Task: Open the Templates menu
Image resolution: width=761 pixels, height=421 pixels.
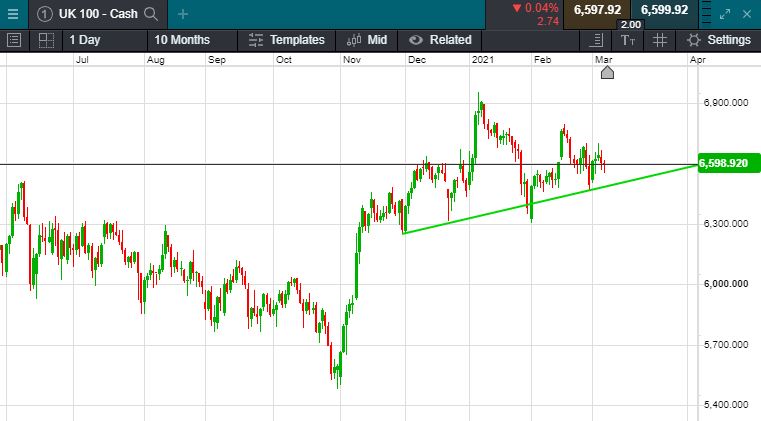Action: tap(286, 40)
